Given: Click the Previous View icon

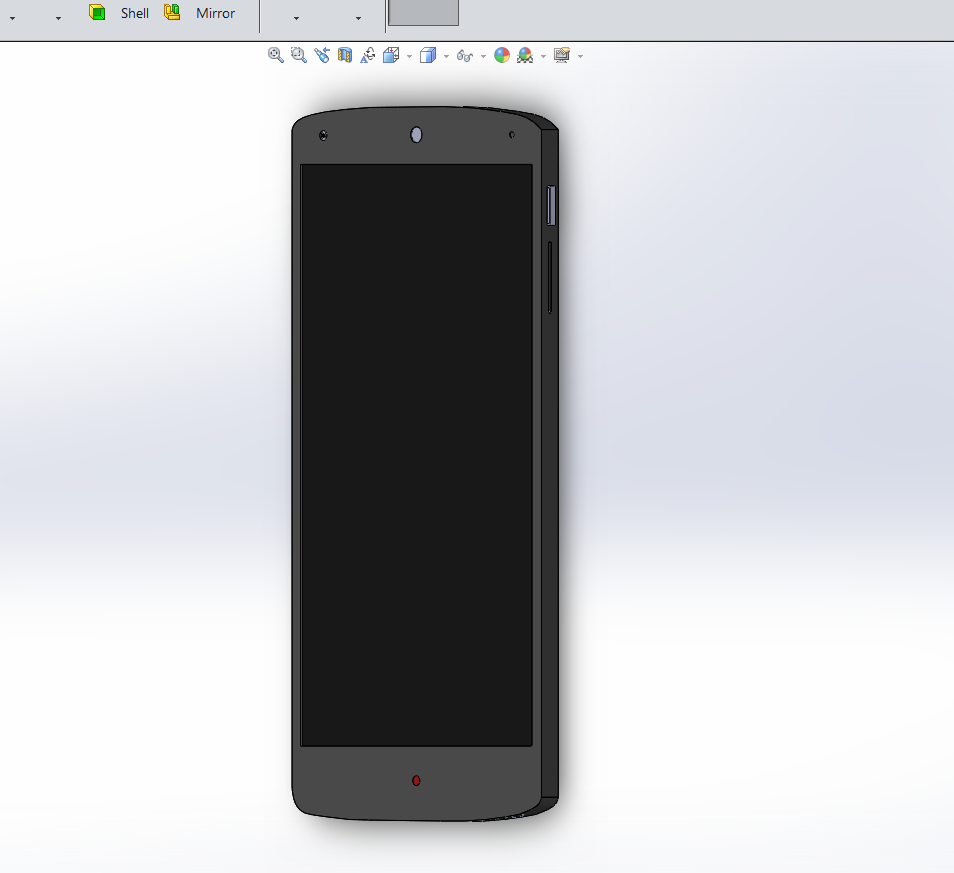Looking at the screenshot, I should [x=322, y=55].
